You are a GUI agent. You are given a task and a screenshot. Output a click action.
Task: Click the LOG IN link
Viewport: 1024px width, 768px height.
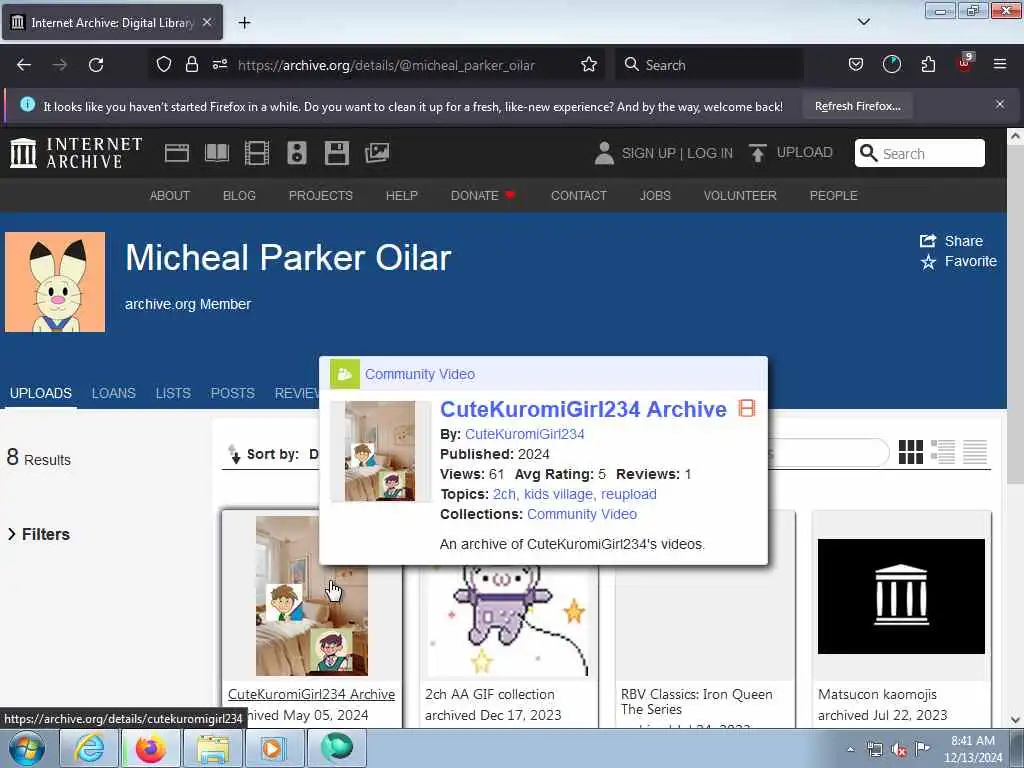pyautogui.click(x=710, y=153)
